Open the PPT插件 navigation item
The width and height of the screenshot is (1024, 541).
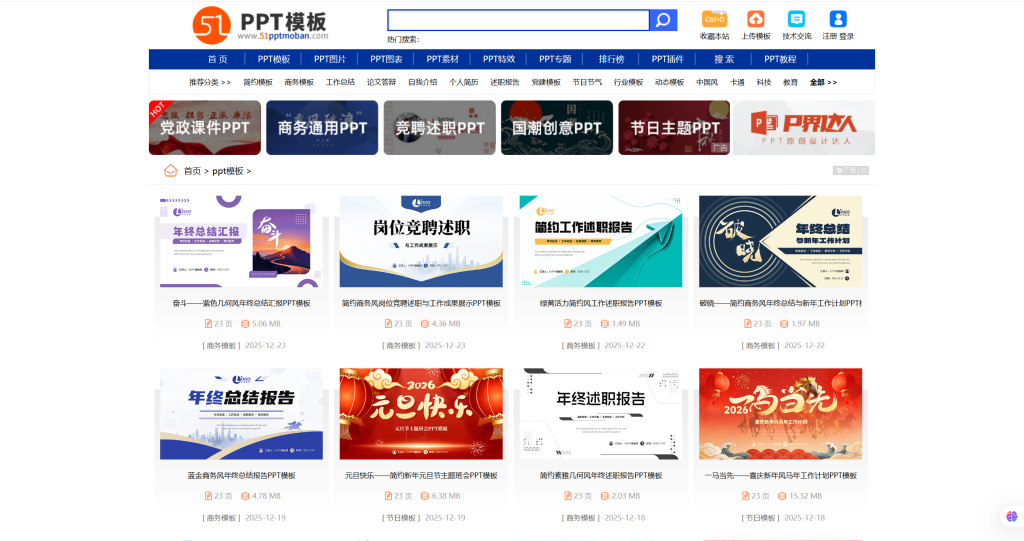tap(667, 59)
